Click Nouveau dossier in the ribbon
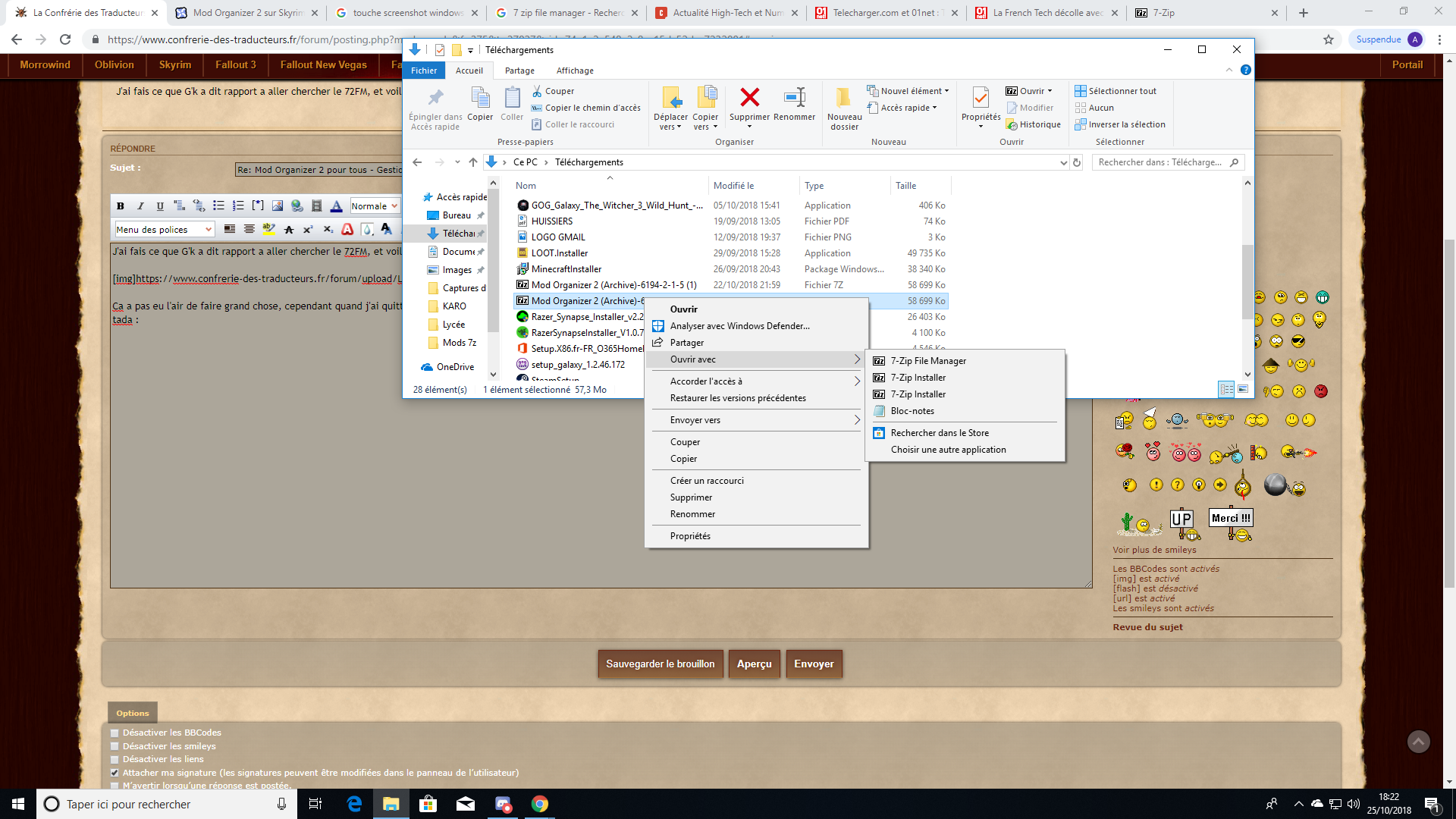 (844, 108)
